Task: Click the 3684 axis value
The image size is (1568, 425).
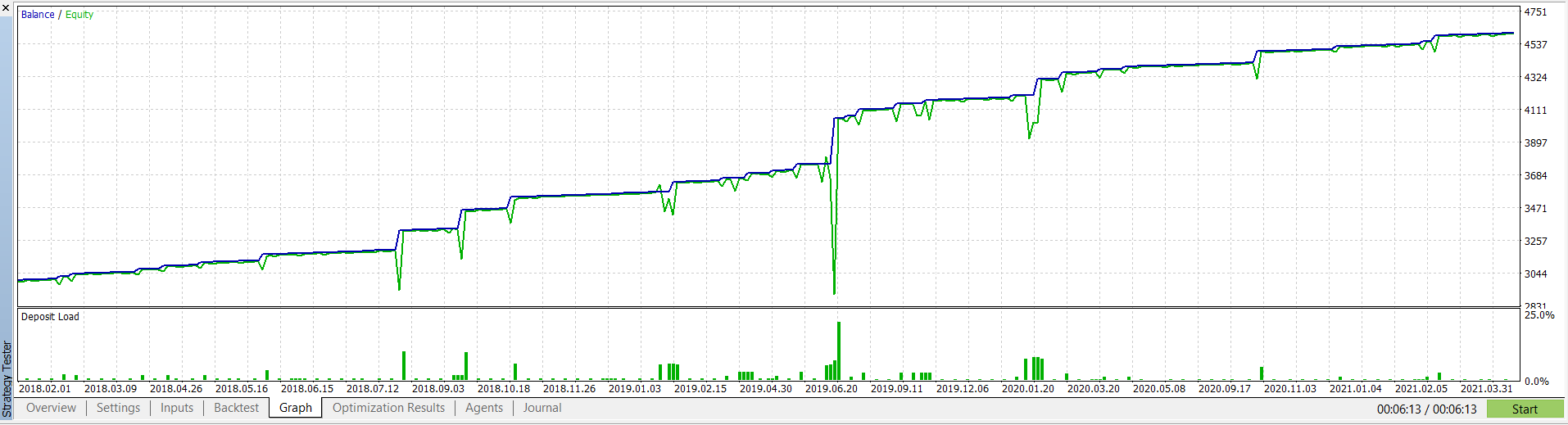Action: click(x=1535, y=176)
